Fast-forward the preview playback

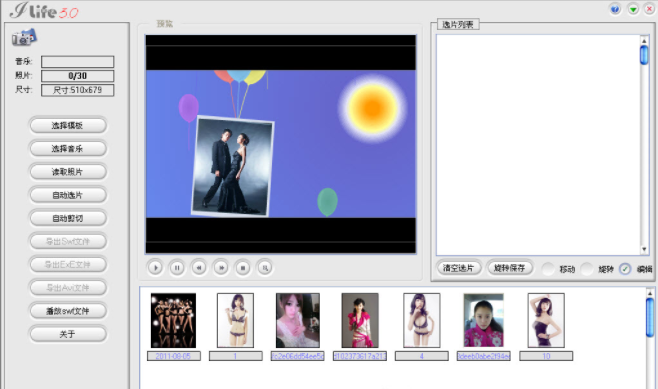(221, 267)
